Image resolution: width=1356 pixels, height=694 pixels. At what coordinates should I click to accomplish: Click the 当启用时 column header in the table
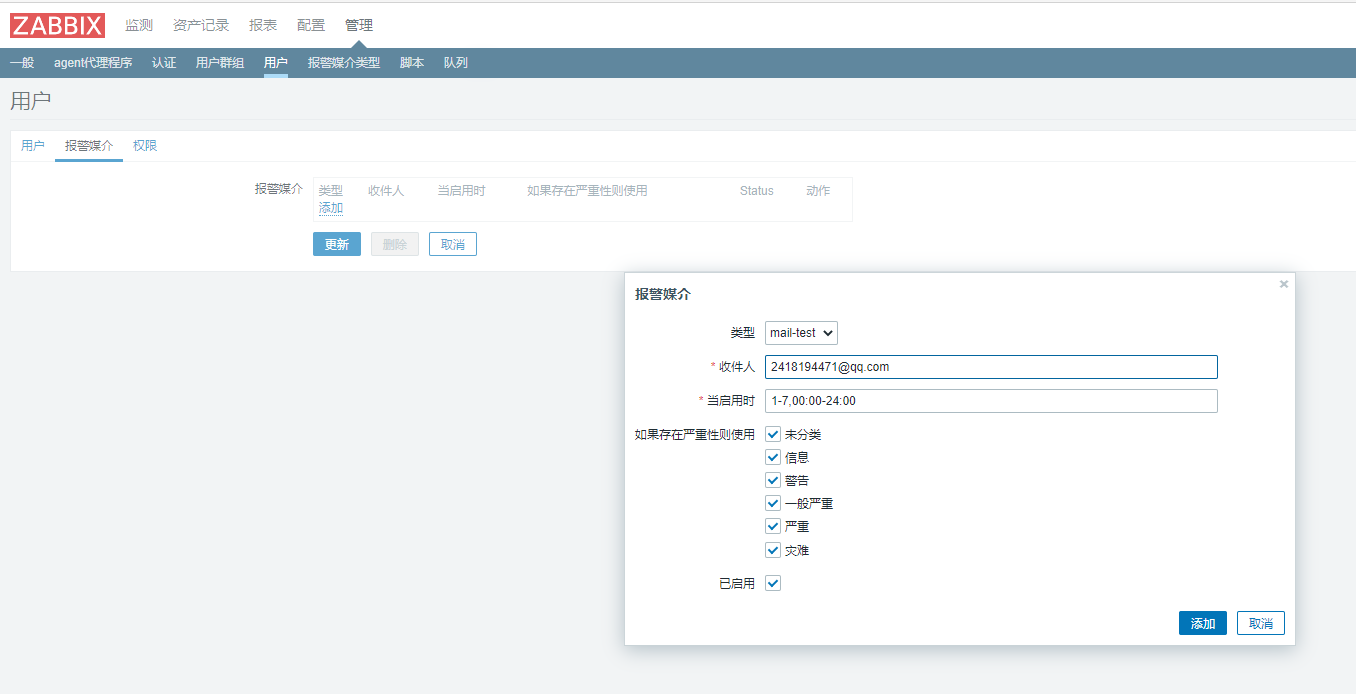click(461, 190)
